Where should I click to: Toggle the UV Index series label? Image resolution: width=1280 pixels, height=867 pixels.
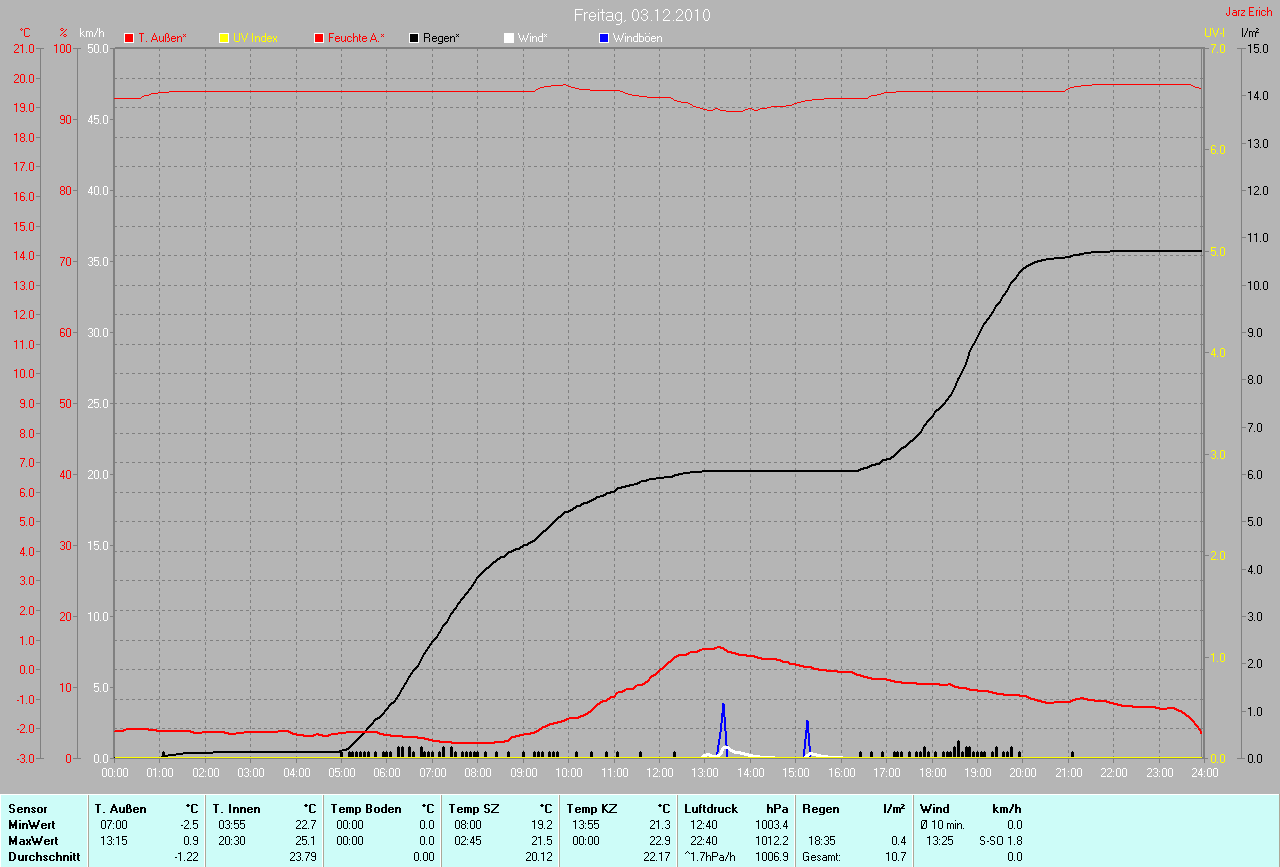point(255,38)
